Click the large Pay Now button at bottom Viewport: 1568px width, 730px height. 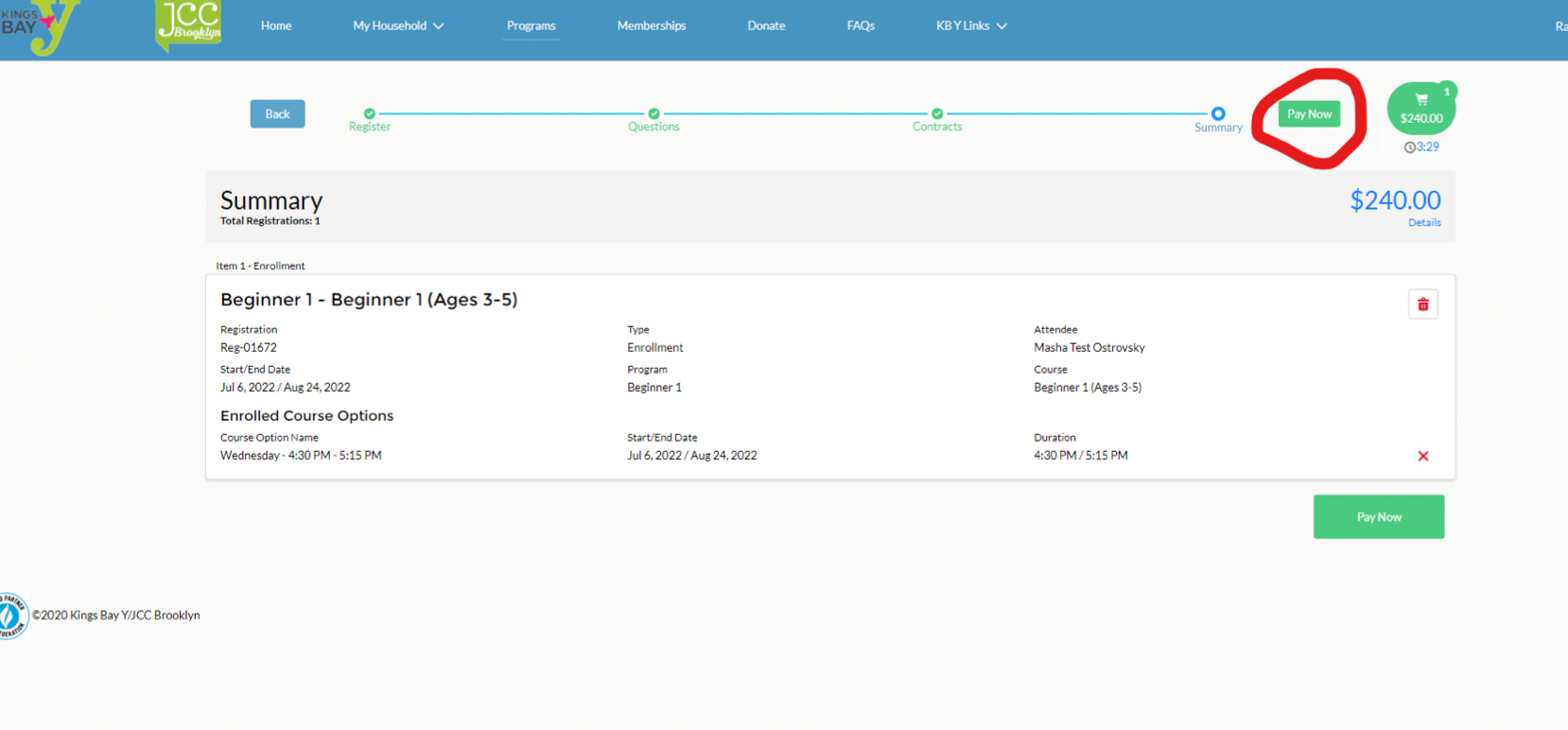(x=1379, y=517)
